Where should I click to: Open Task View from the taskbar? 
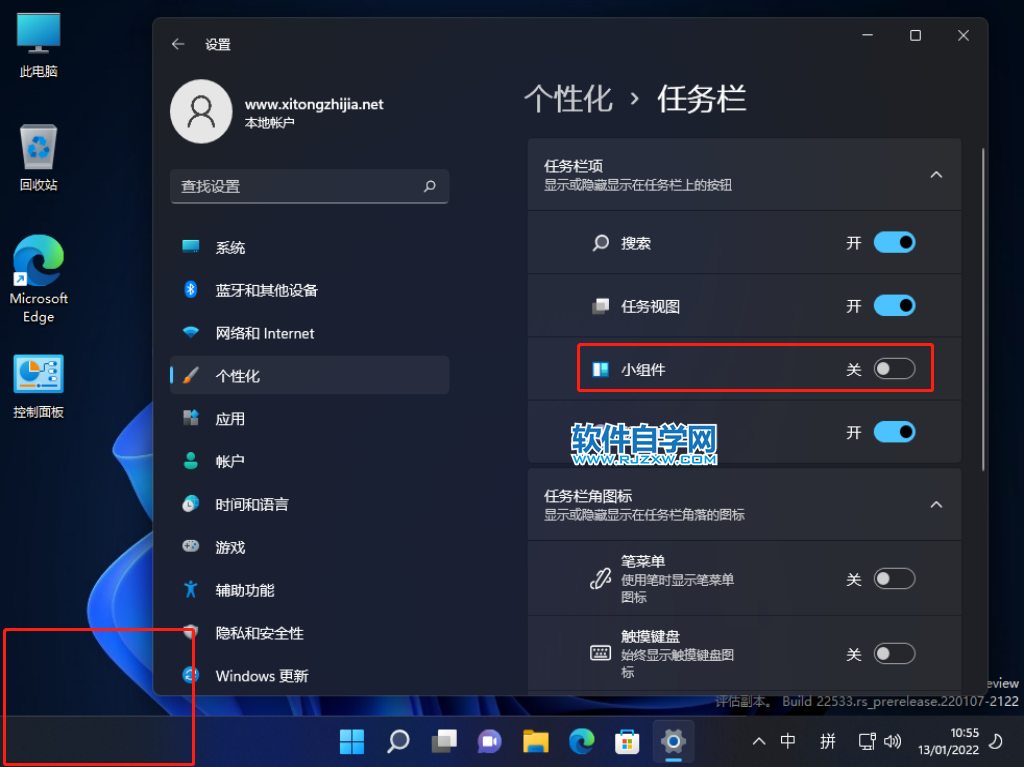click(x=444, y=742)
